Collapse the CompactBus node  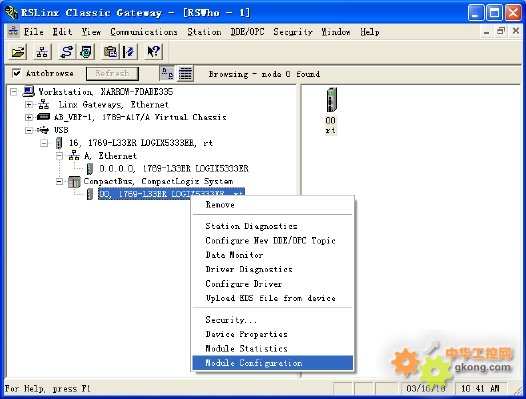[x=59, y=182]
